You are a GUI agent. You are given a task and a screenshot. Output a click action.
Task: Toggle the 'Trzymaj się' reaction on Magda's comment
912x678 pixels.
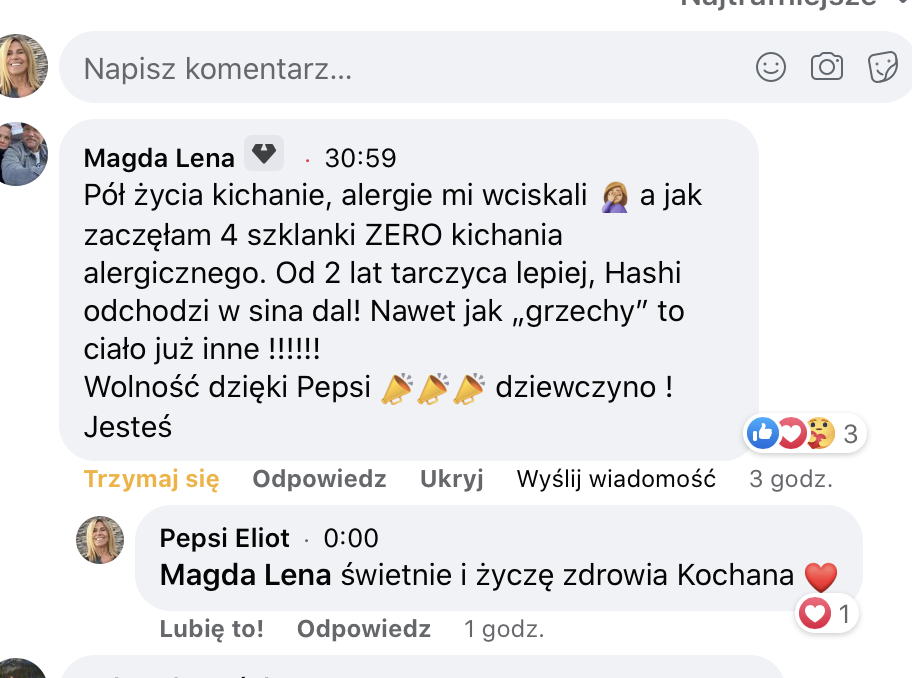coord(151,479)
